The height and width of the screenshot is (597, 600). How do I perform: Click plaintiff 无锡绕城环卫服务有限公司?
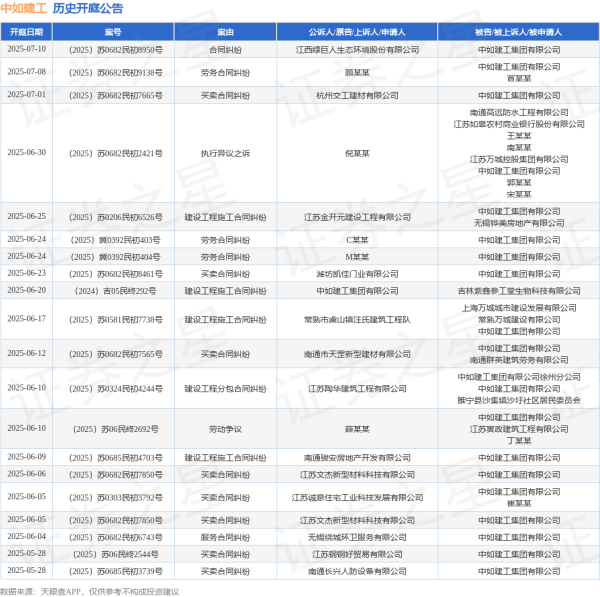(357, 538)
